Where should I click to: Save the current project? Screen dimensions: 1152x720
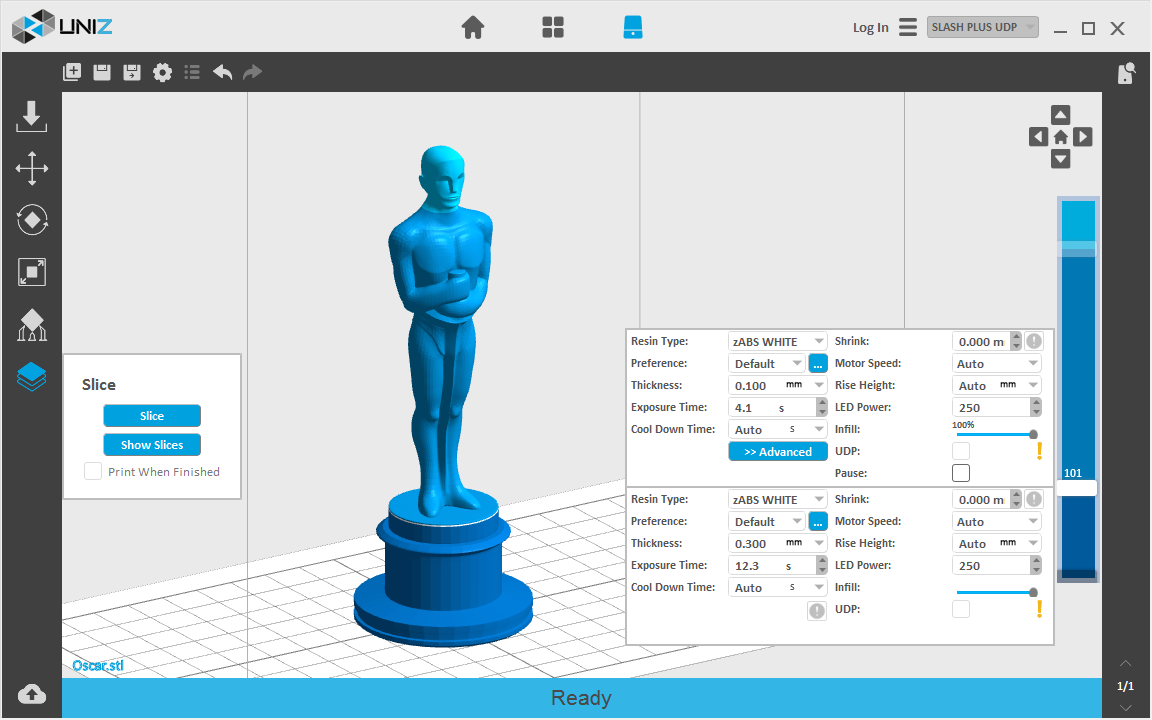coord(102,72)
